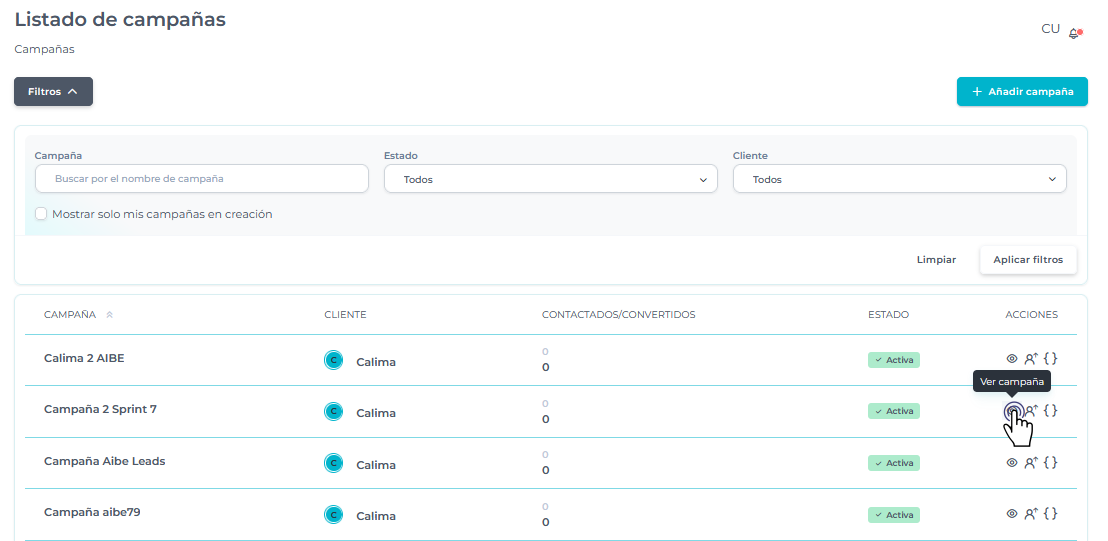View Campaña aibe79 using the eye icon

pos(1011,513)
